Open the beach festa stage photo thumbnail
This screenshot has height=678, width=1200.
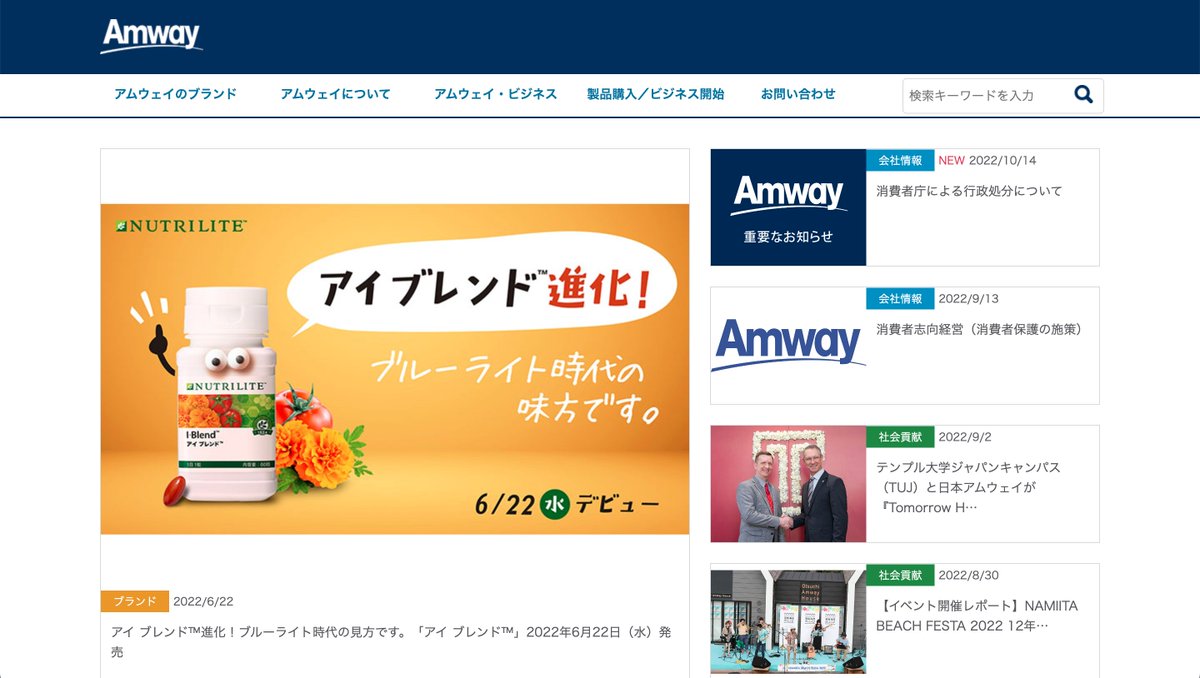(x=788, y=621)
